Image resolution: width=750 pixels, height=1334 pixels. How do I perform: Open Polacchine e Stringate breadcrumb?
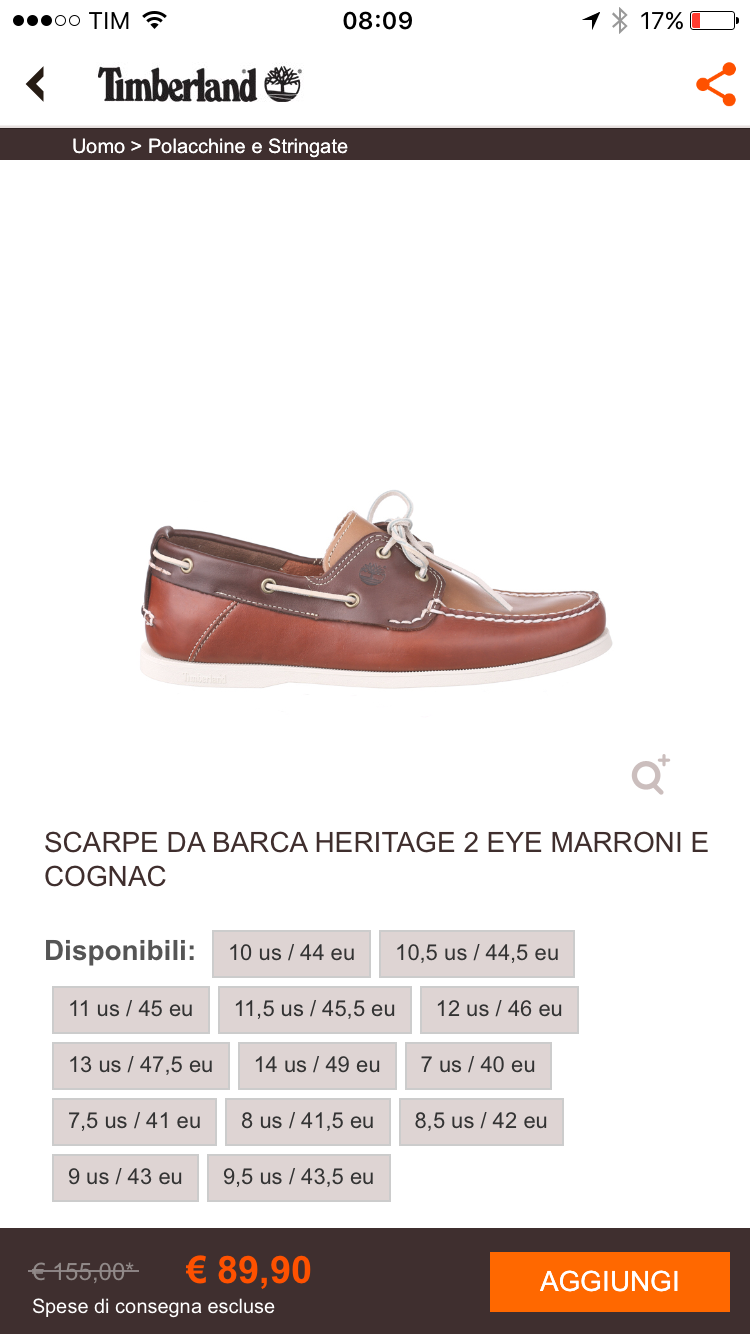pos(248,146)
